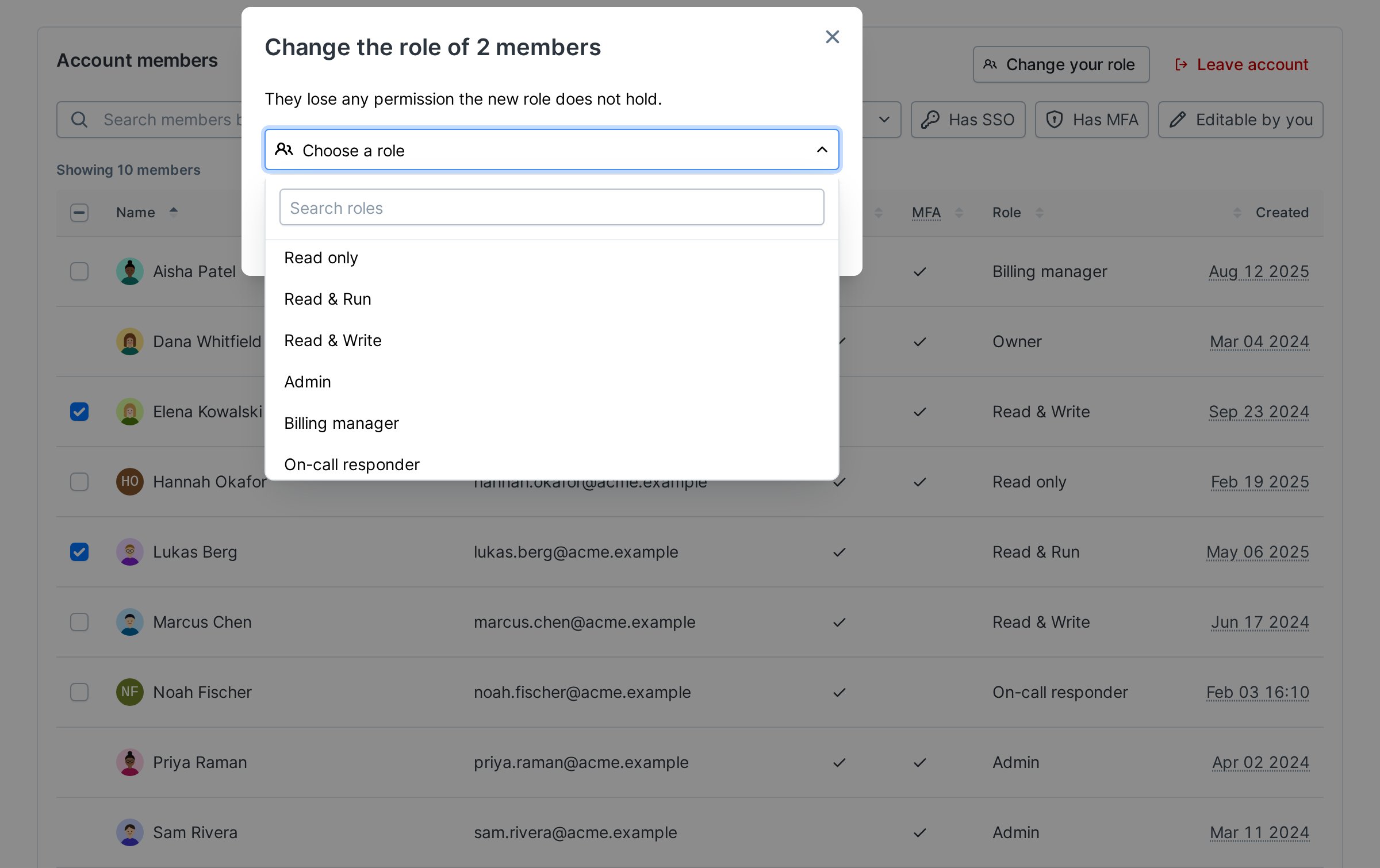Click the Change your role button
1380x868 pixels.
coord(1061,64)
